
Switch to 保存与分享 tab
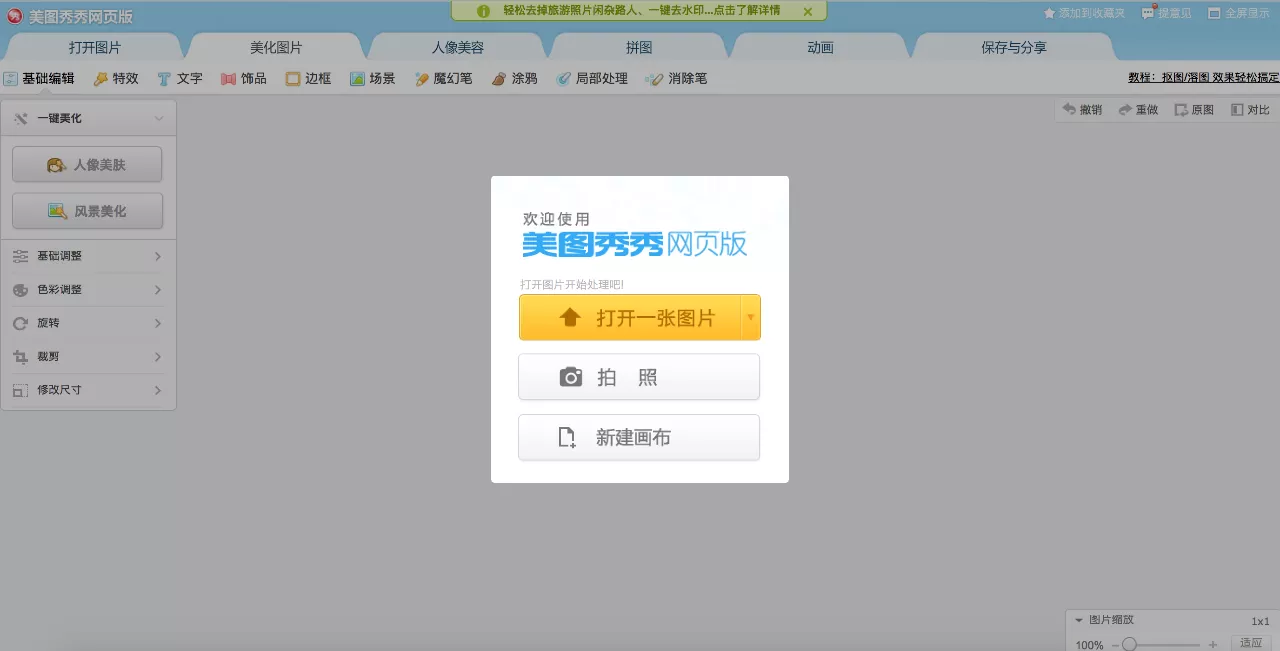(x=1014, y=47)
